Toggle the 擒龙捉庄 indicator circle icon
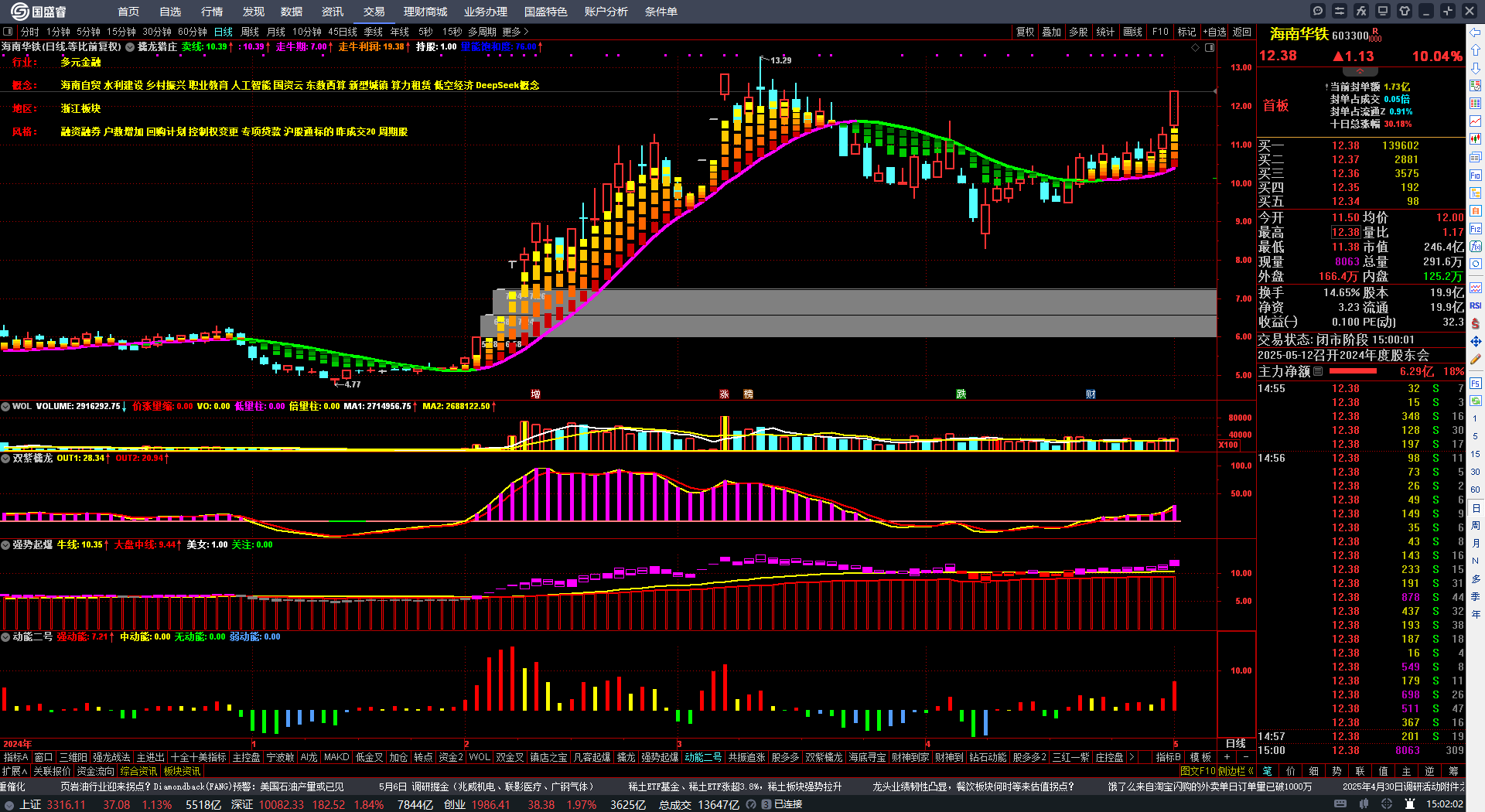1485x812 pixels. click(x=130, y=47)
